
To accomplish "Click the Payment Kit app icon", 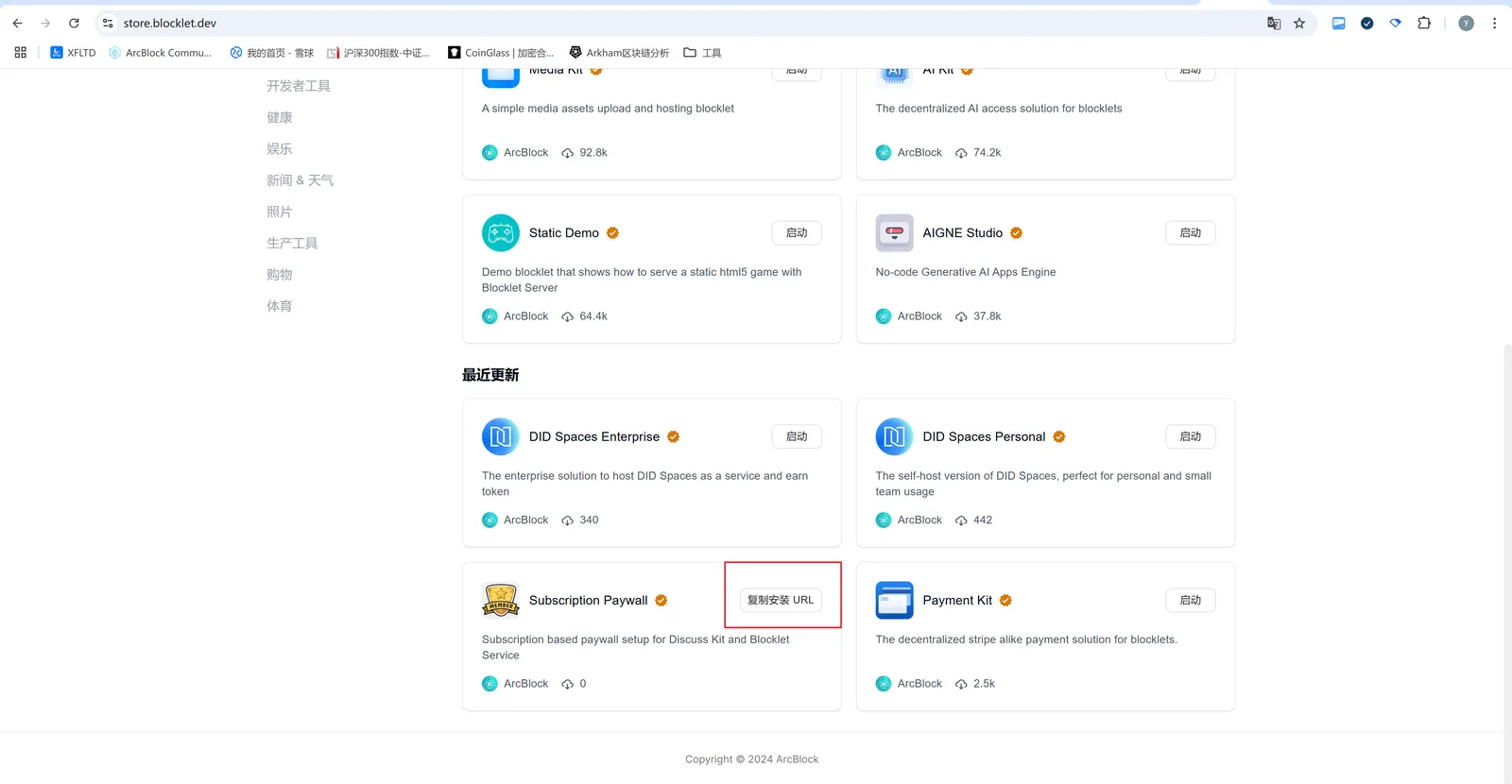I will pyautogui.click(x=894, y=600).
